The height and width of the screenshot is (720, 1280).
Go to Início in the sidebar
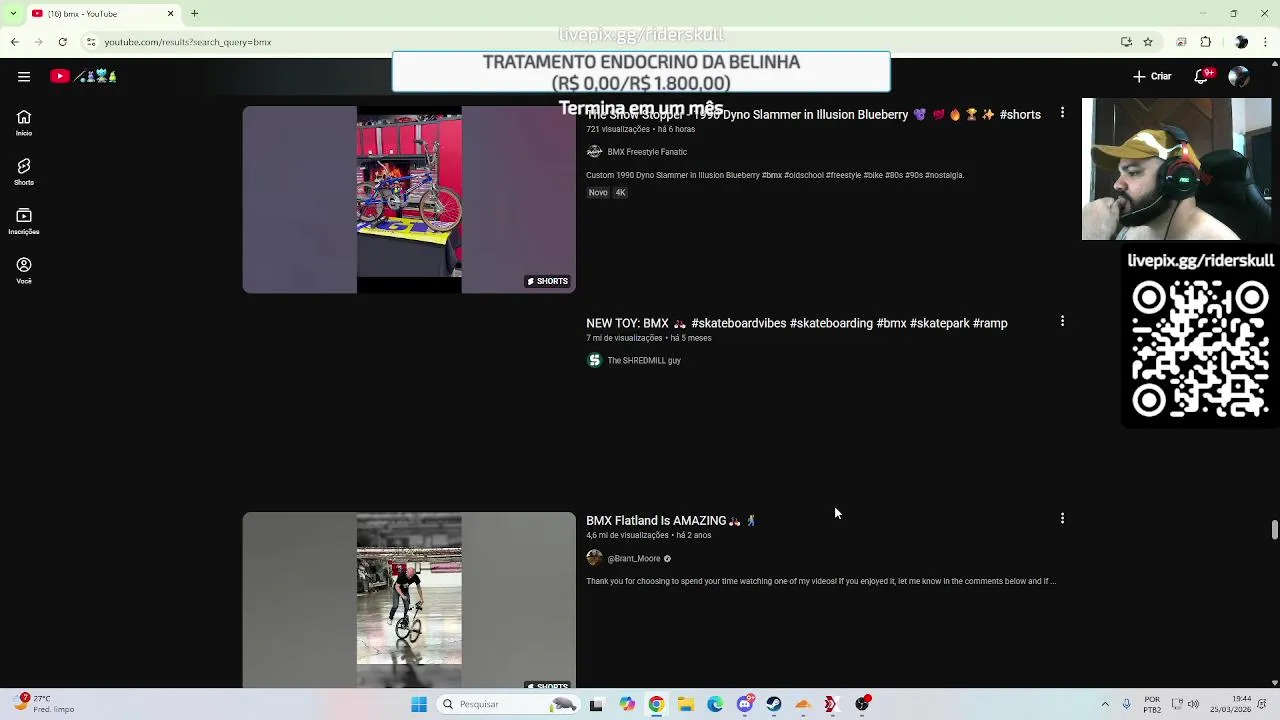[24, 123]
